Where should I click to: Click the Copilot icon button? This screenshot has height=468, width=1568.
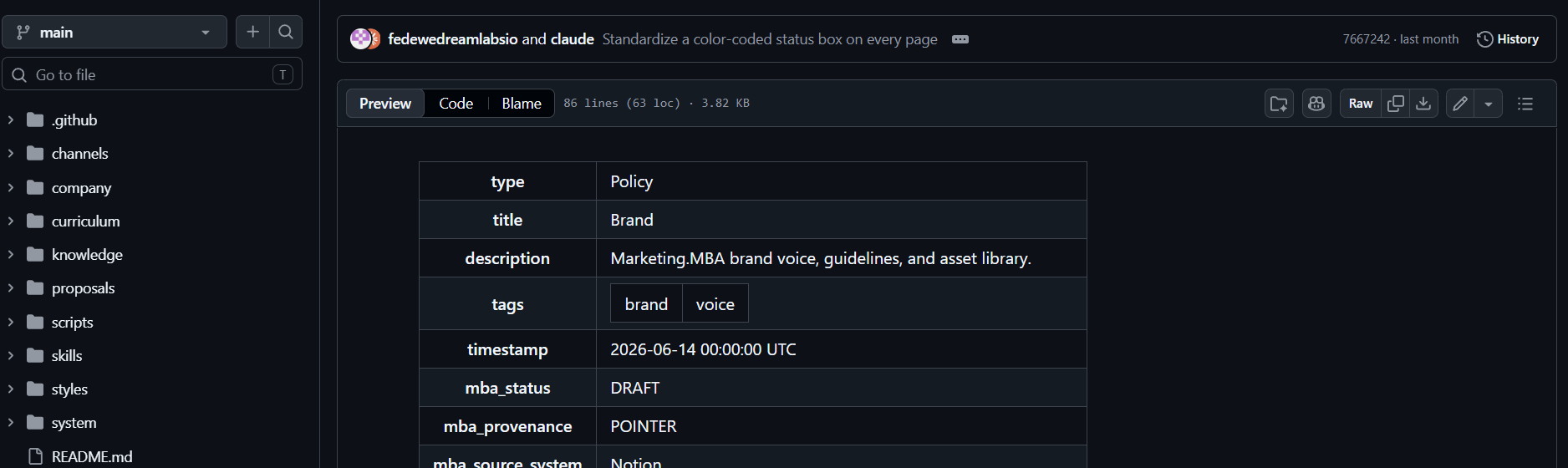(1316, 104)
